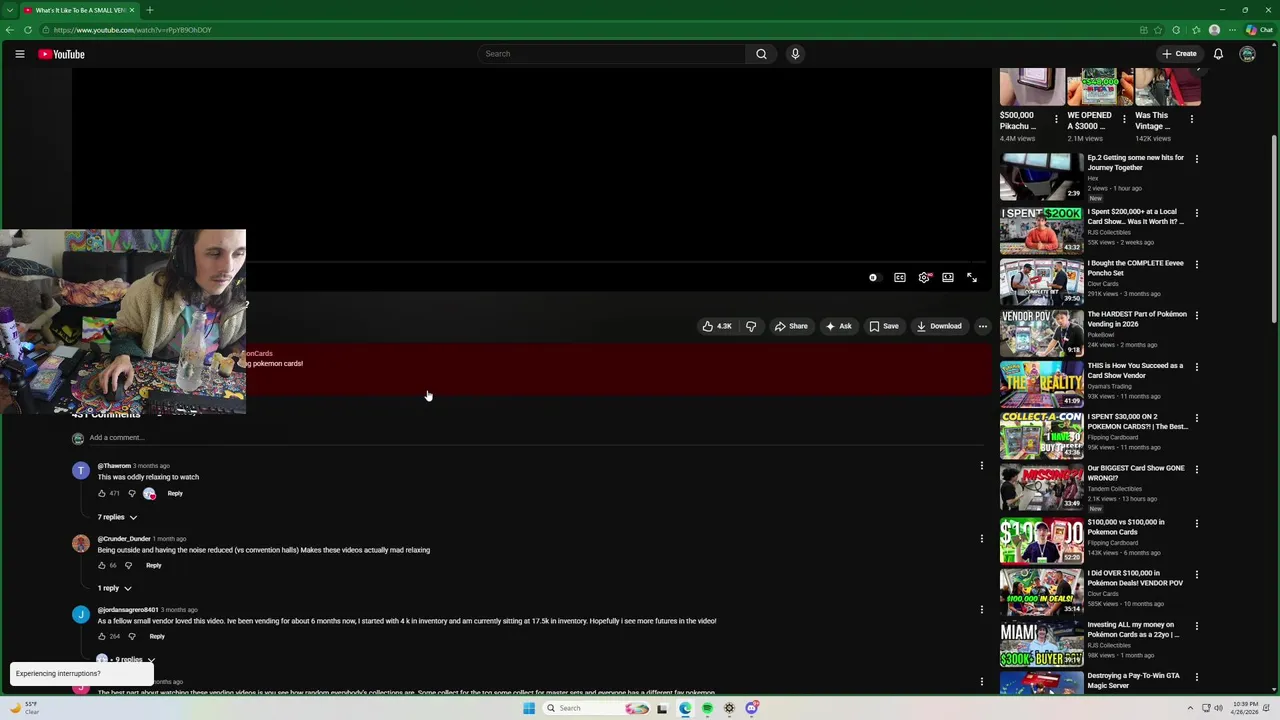Expand 7 replies under @Thawrom comment
Image resolution: width=1280 pixels, height=720 pixels.
point(117,517)
